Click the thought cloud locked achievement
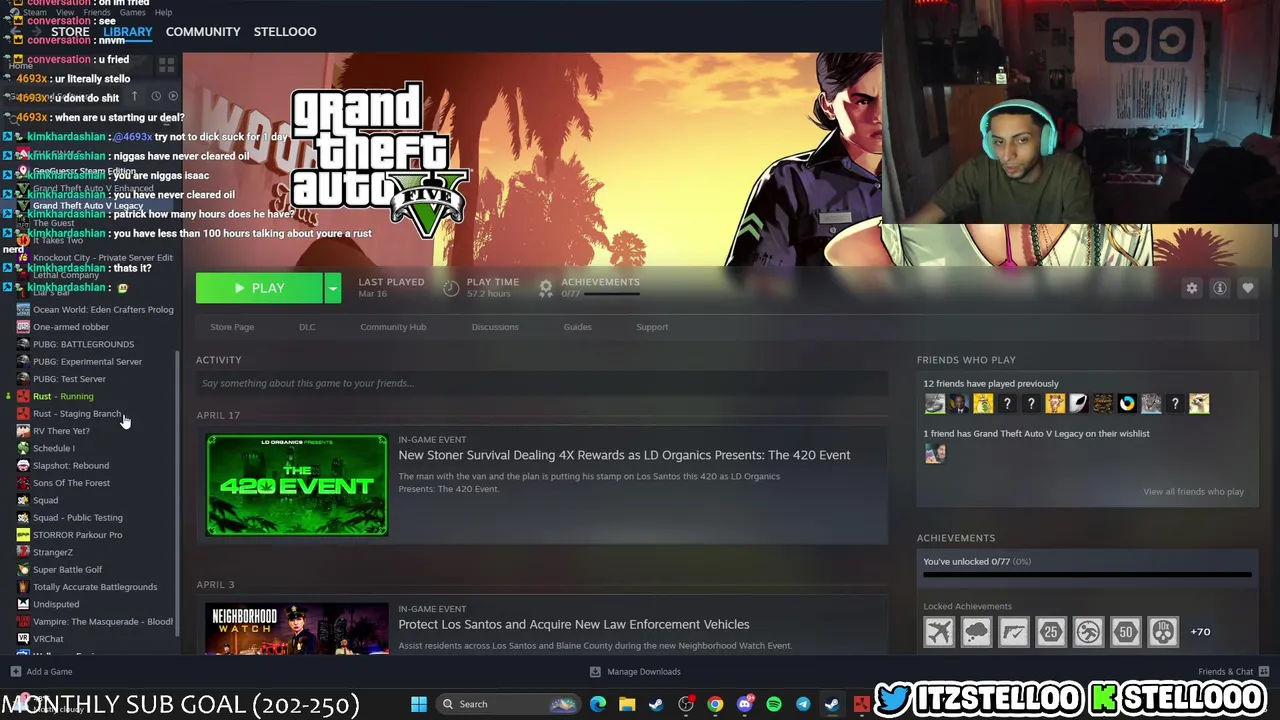Image resolution: width=1280 pixels, height=720 pixels. pos(976,632)
